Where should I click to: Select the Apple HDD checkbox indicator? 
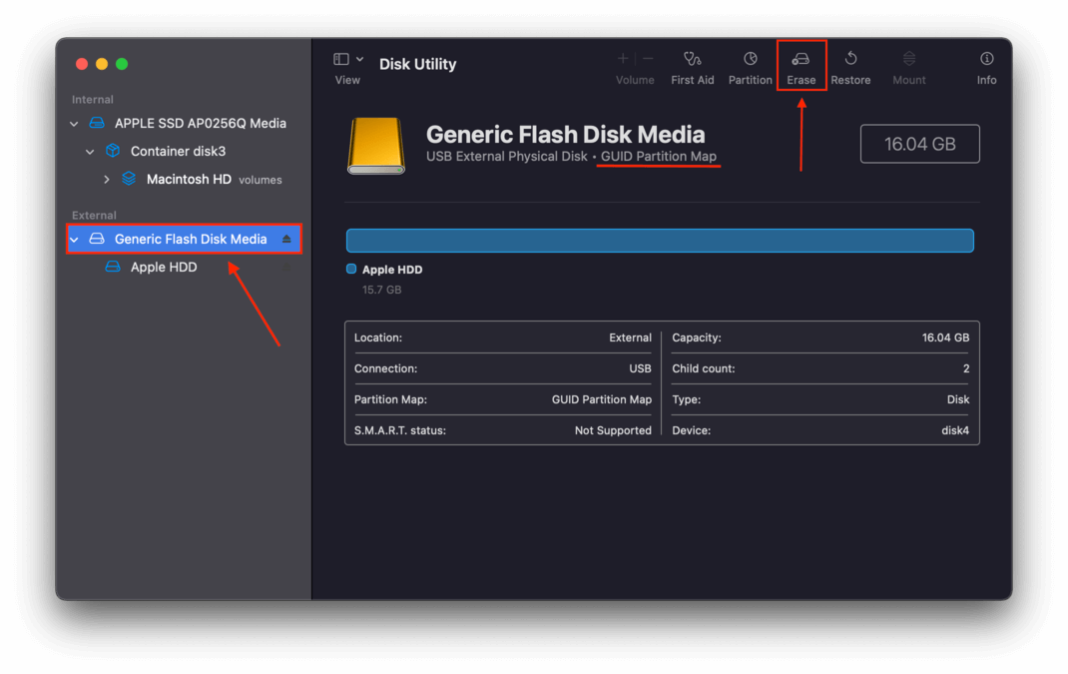click(351, 269)
